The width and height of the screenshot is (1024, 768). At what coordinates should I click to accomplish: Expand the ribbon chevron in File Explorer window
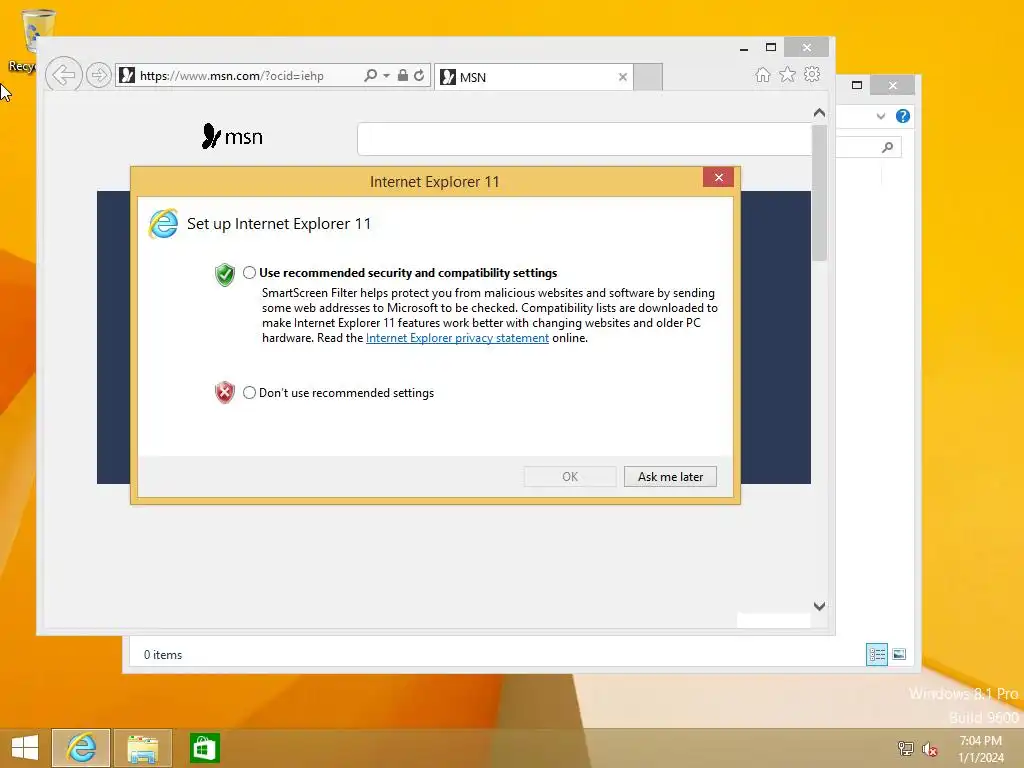click(880, 116)
